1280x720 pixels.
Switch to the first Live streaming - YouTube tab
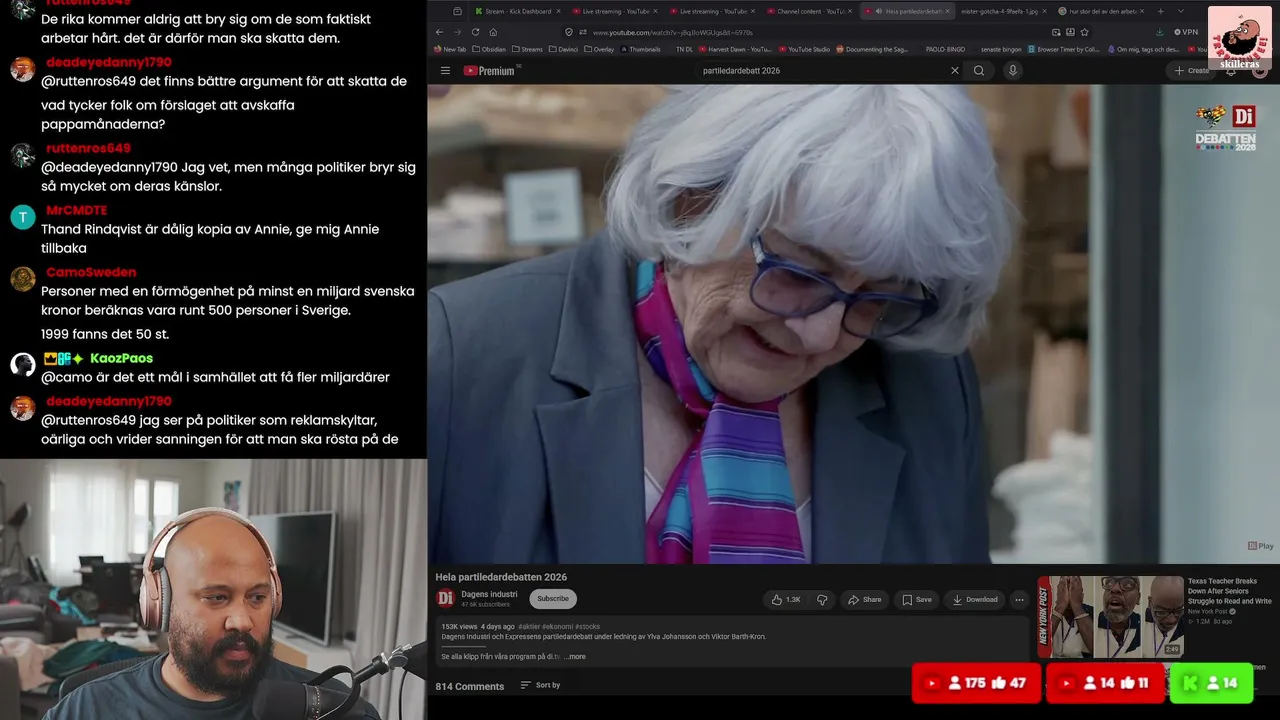[615, 11]
